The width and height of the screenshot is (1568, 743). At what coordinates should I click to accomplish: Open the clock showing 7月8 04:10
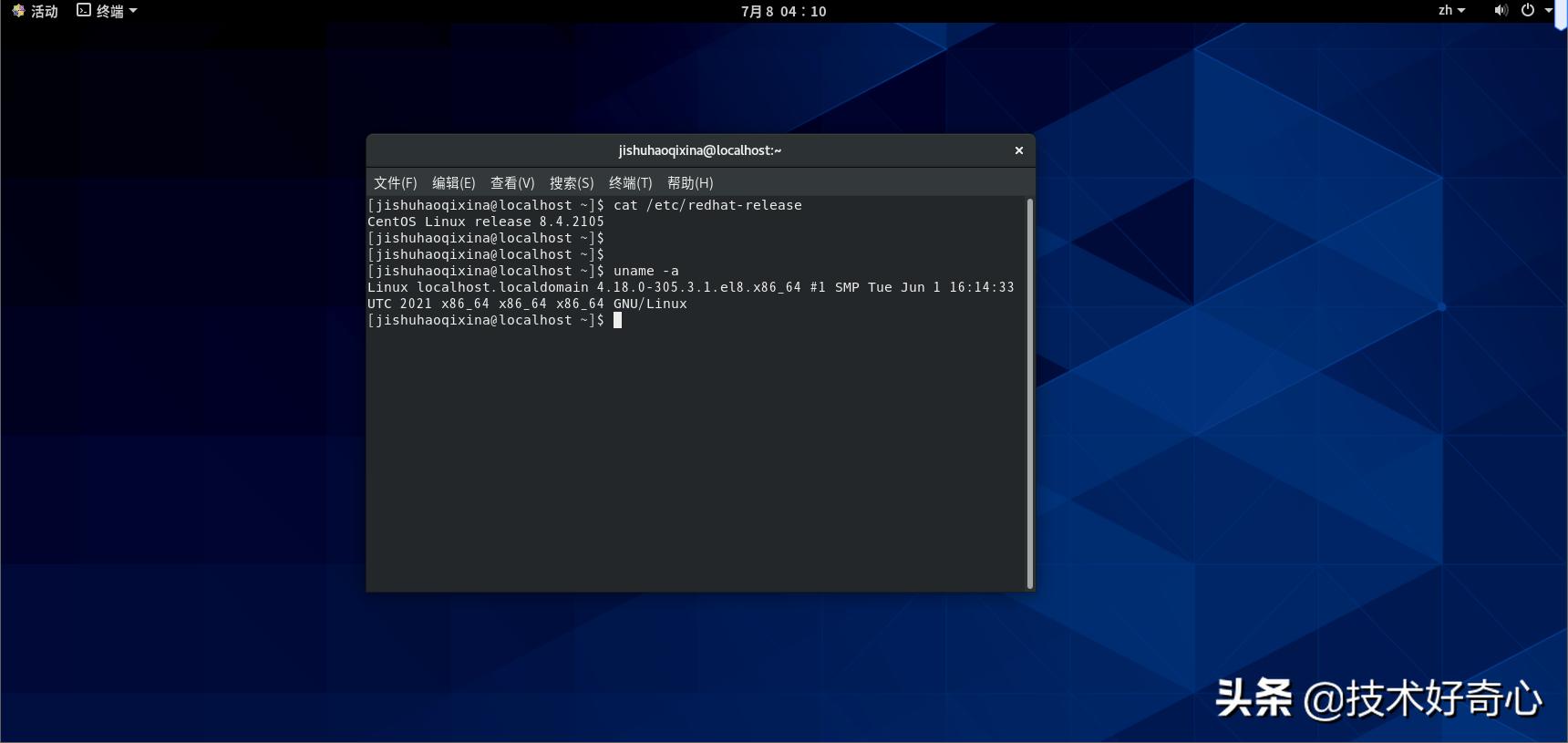click(784, 11)
